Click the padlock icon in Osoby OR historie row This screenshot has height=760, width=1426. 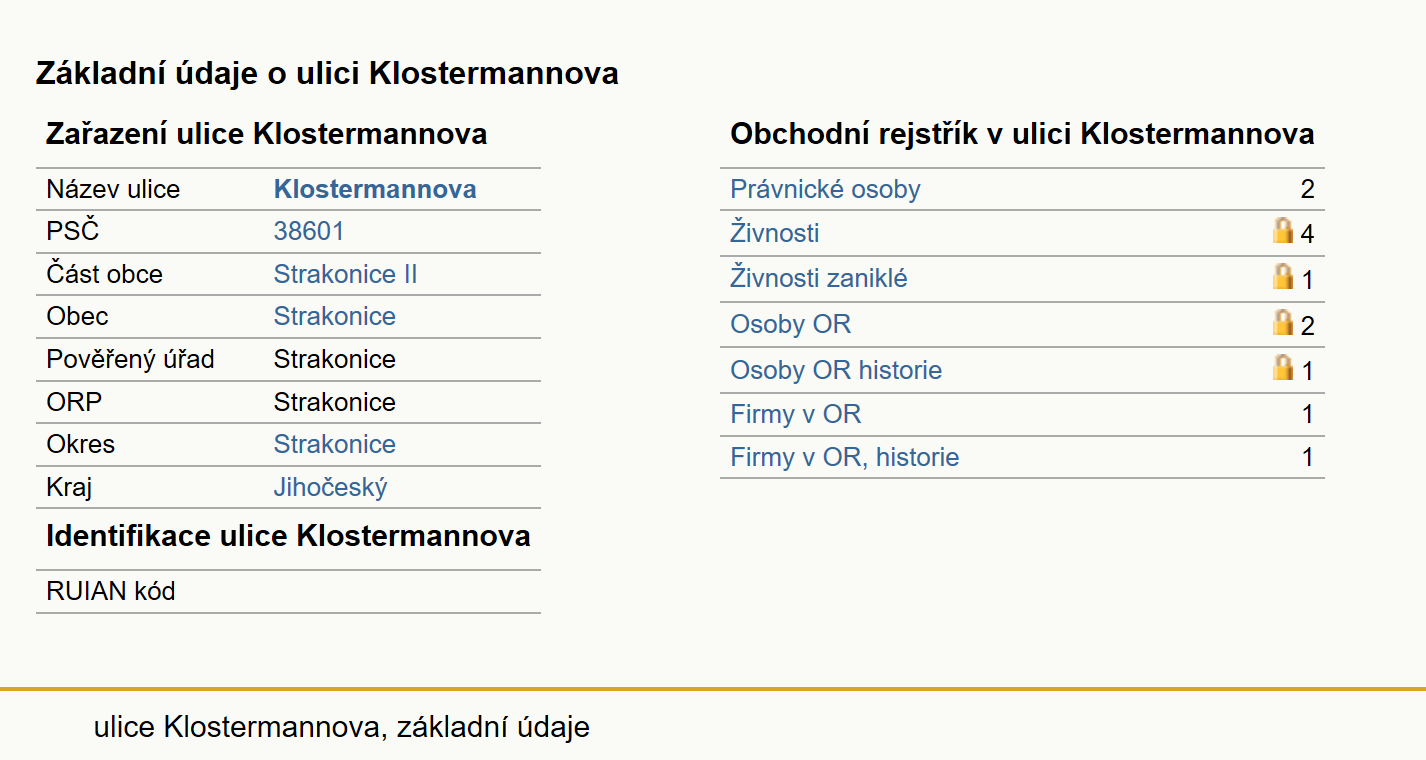(1283, 368)
